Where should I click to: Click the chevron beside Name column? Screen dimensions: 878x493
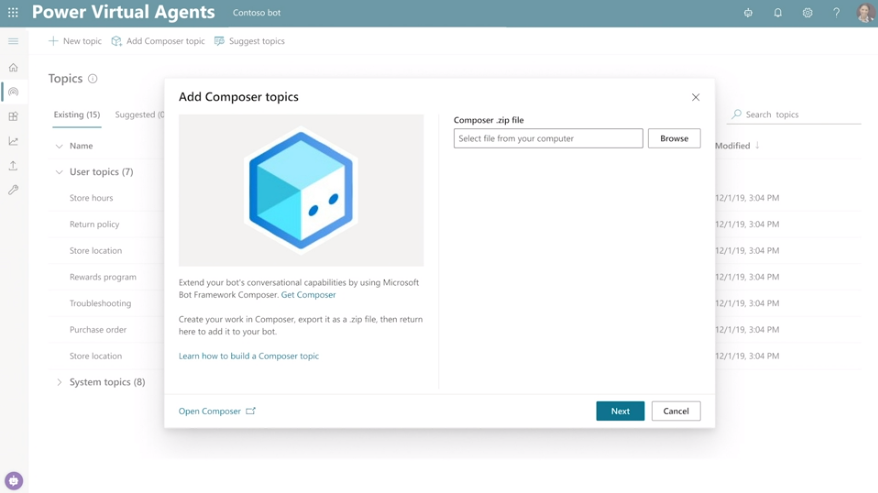pyautogui.click(x=59, y=146)
